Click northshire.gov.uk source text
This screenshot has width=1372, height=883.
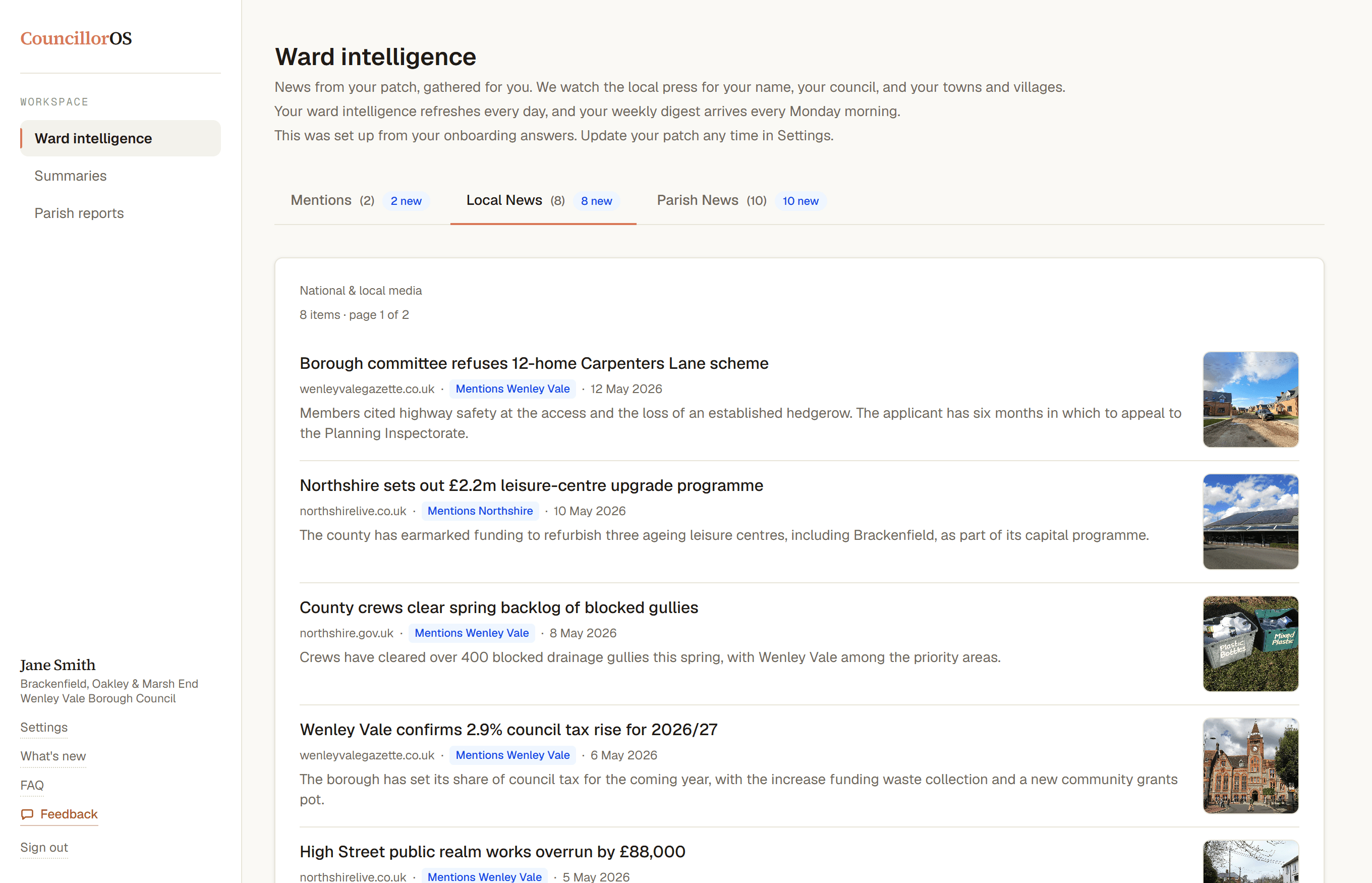[346, 633]
